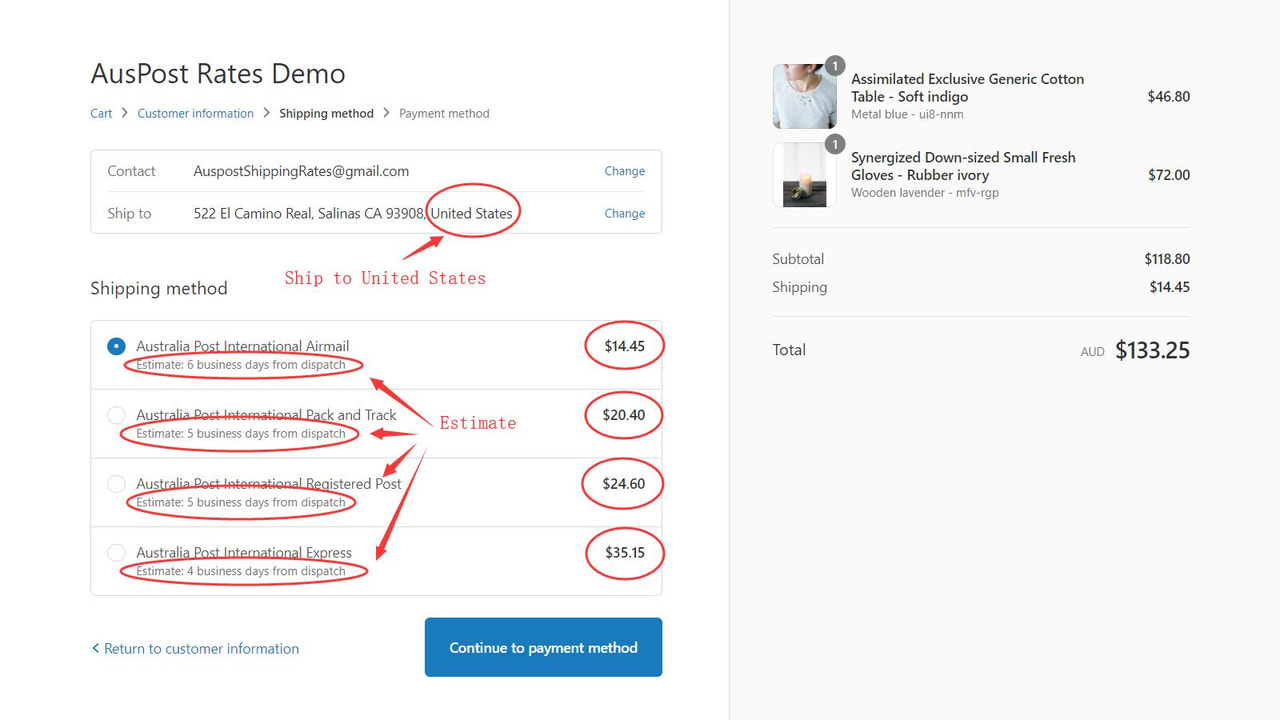Change the Ship to address
This screenshot has height=720, width=1280.
pyautogui.click(x=624, y=213)
